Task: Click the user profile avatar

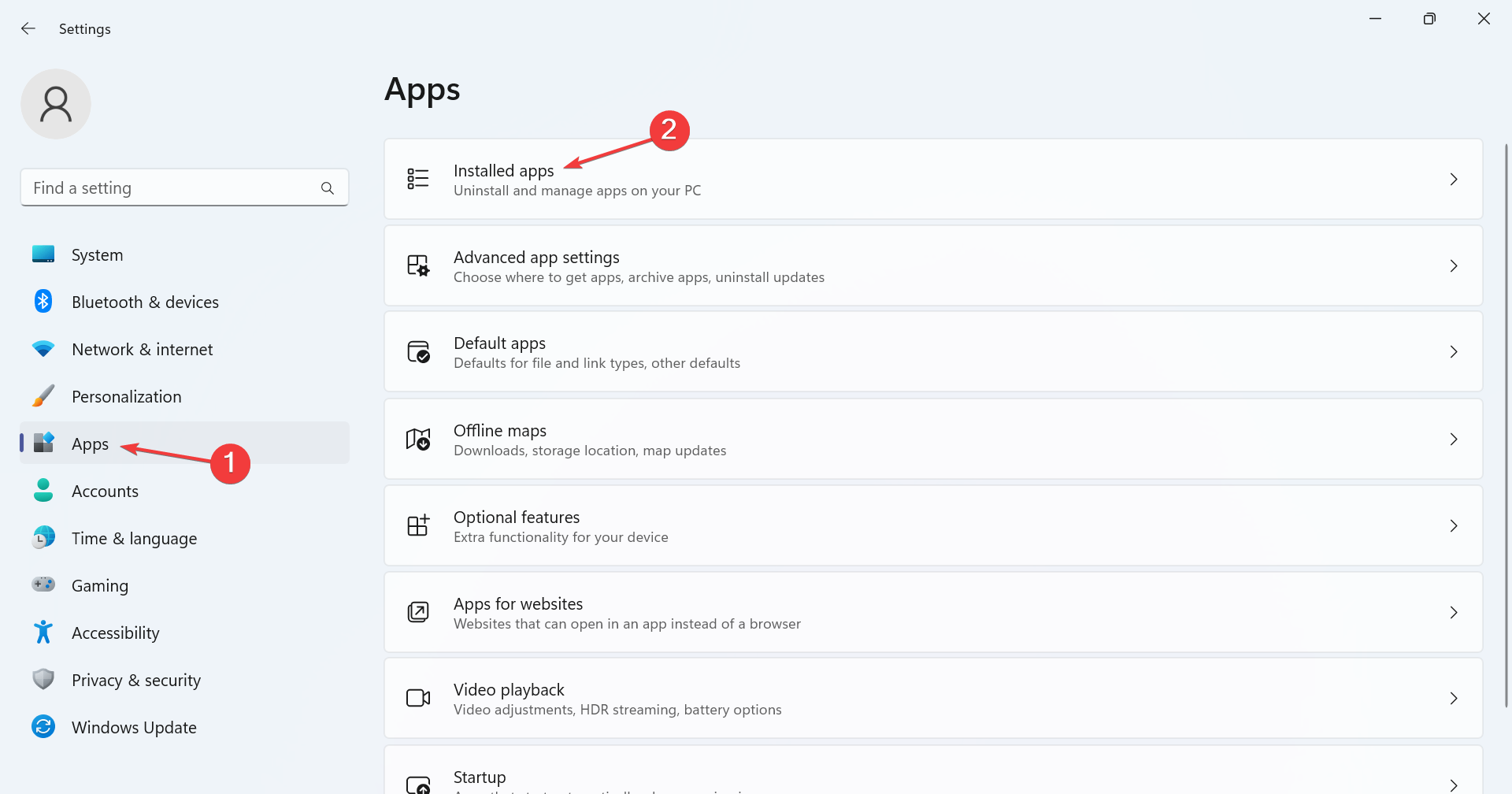Action: tap(56, 104)
